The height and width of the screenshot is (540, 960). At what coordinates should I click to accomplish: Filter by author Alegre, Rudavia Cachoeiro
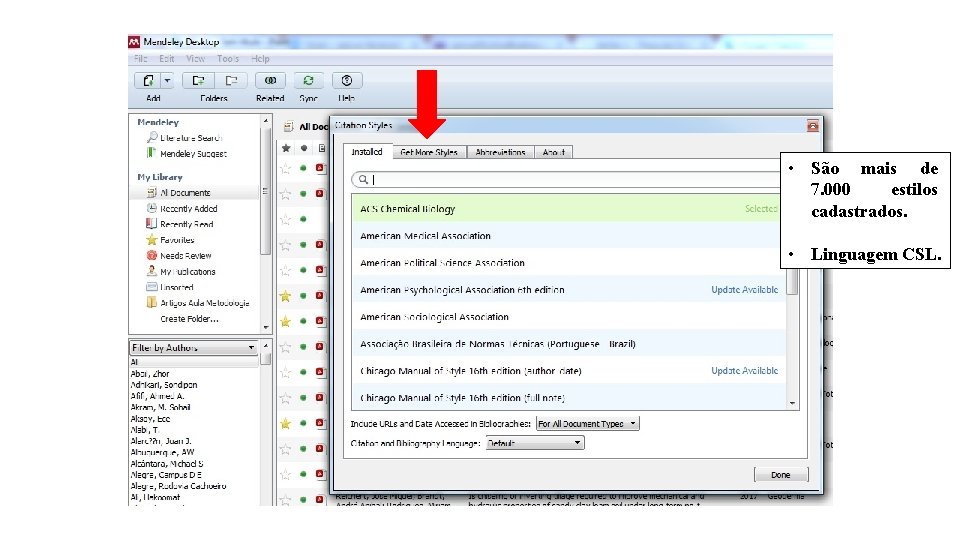[x=178, y=486]
